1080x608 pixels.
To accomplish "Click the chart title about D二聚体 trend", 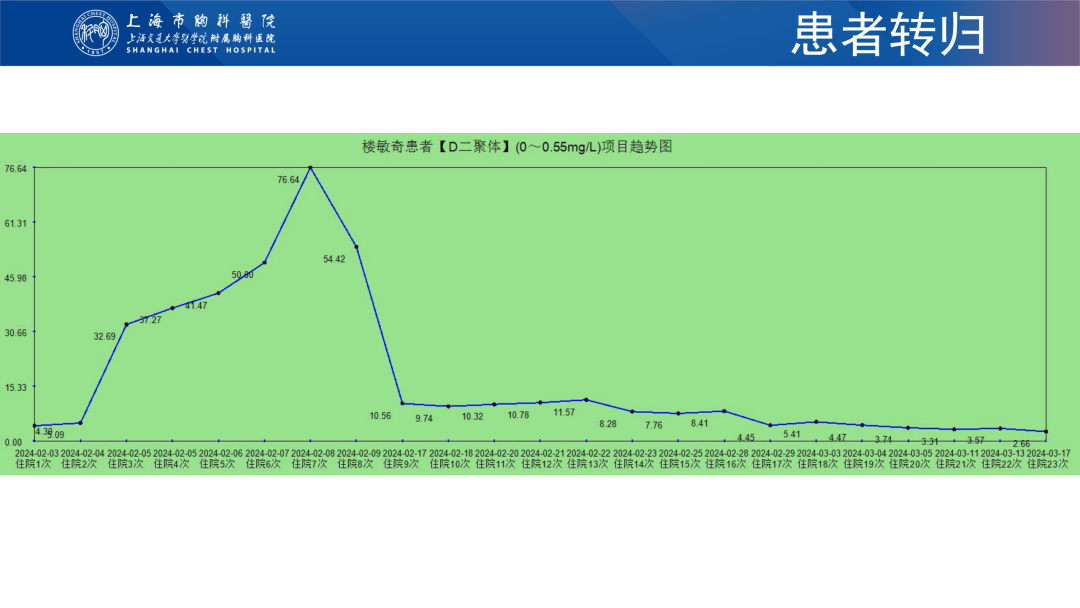I will [x=517, y=147].
